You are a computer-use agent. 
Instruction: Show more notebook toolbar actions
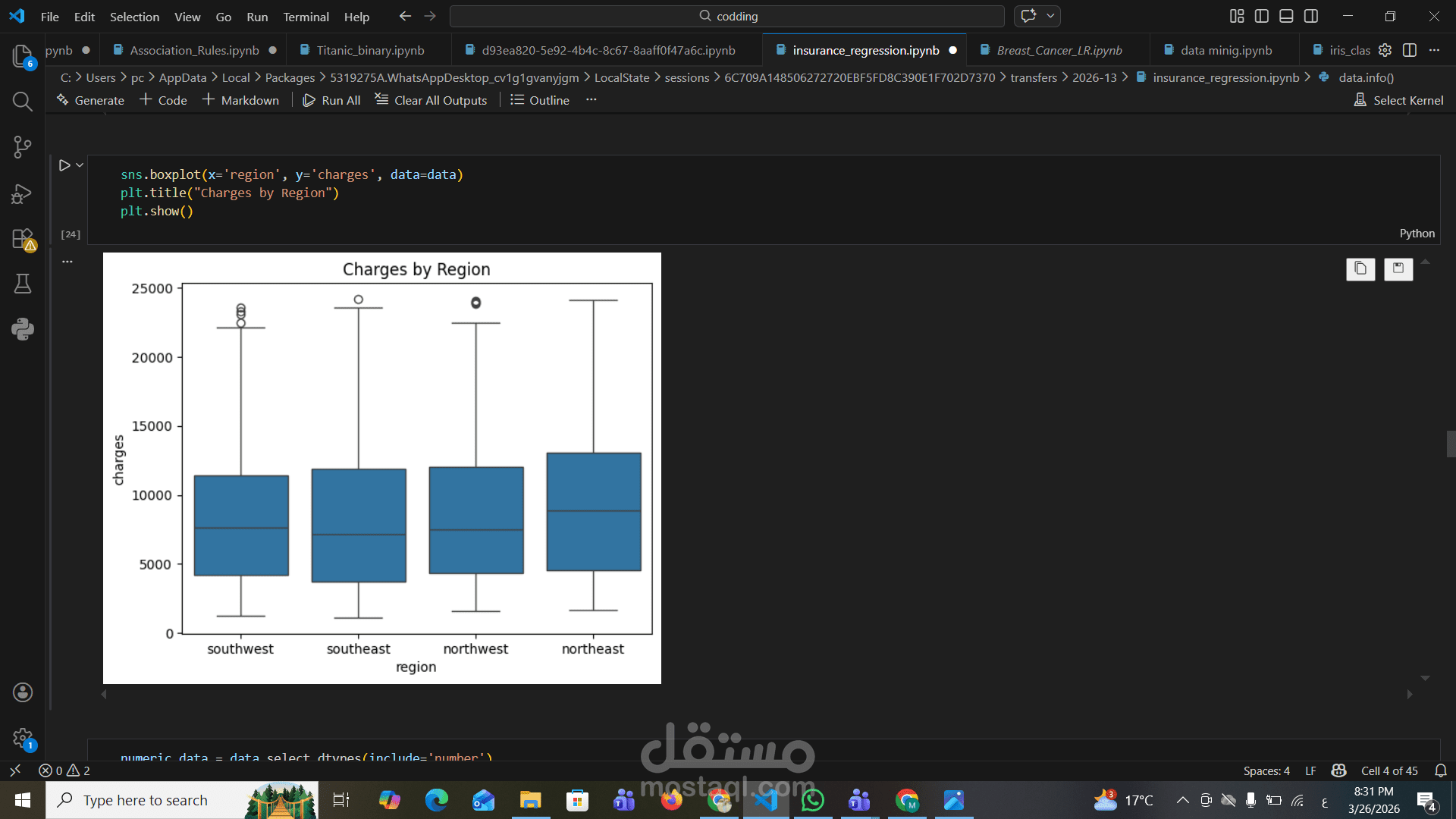click(591, 100)
